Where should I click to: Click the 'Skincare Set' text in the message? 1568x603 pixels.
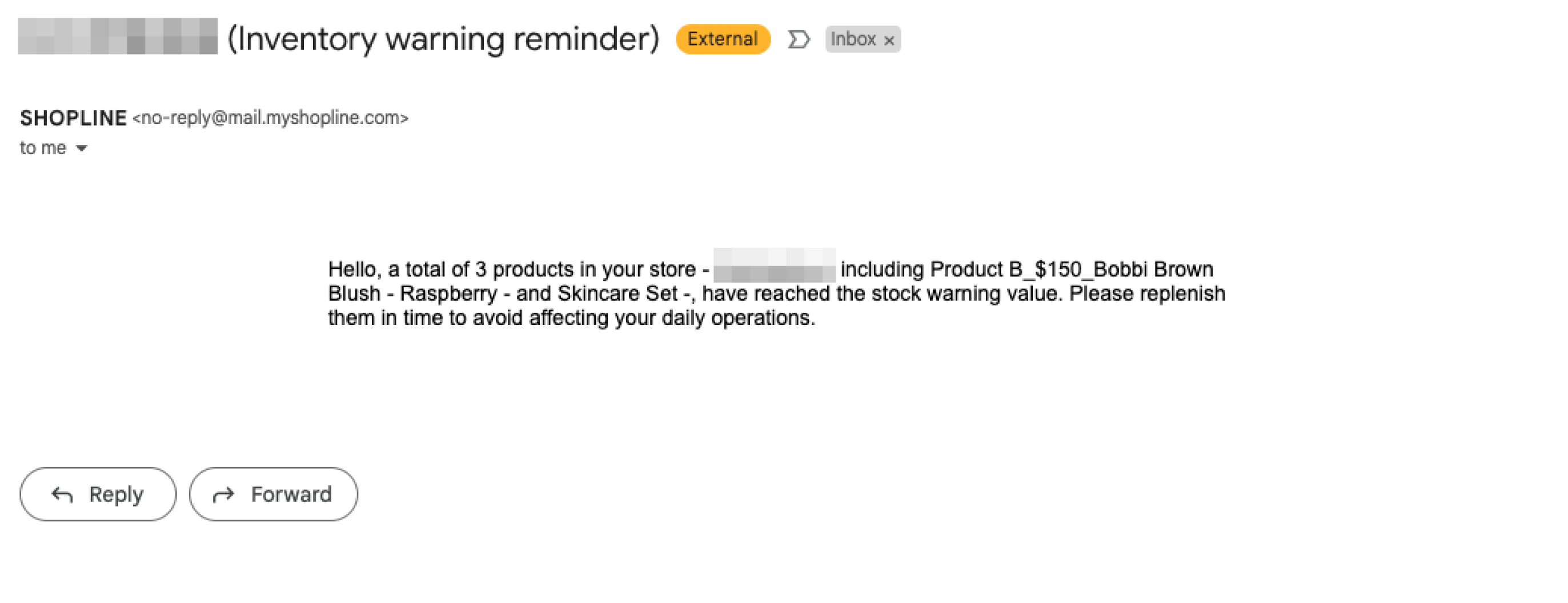coord(617,294)
